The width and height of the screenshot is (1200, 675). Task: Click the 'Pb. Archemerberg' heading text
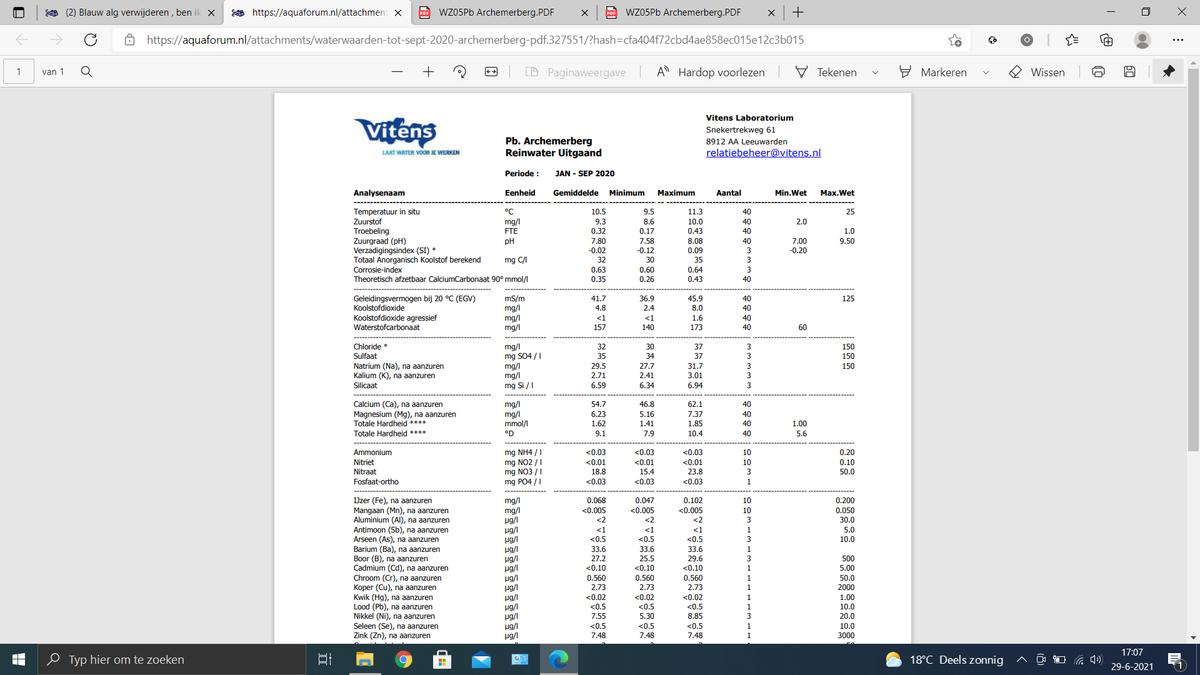point(548,141)
